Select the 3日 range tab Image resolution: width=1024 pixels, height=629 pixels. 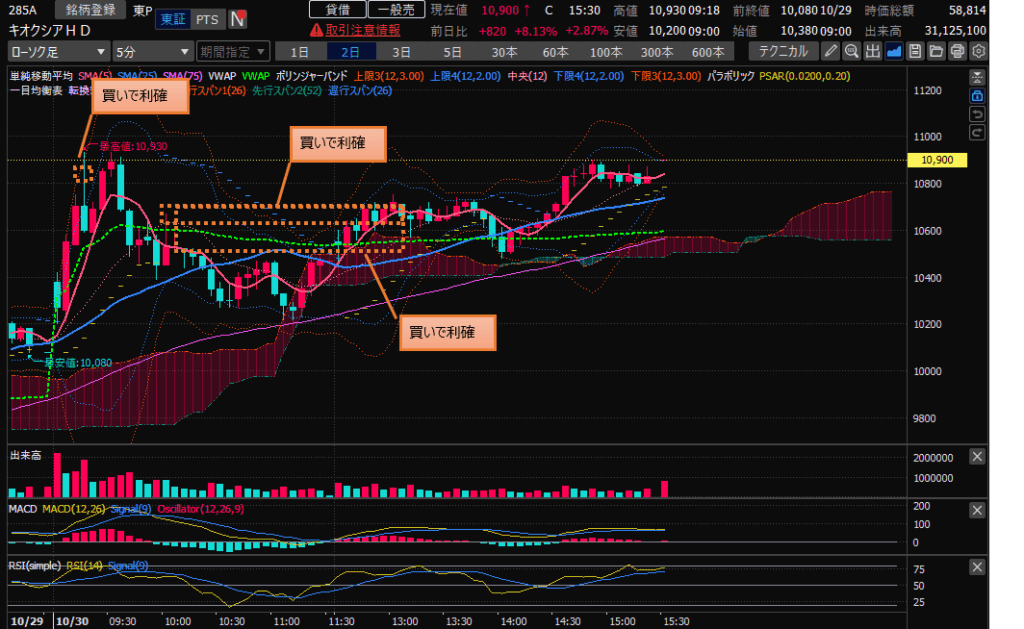point(401,51)
